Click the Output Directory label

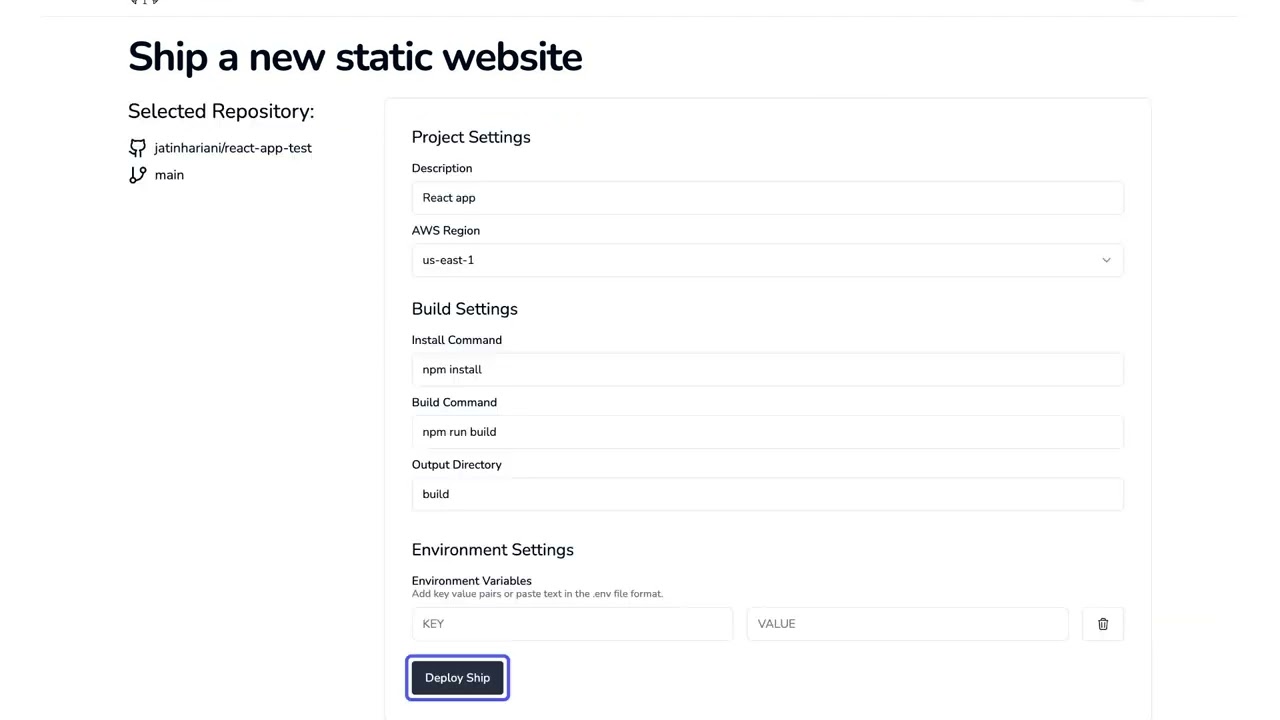pyautogui.click(x=457, y=465)
